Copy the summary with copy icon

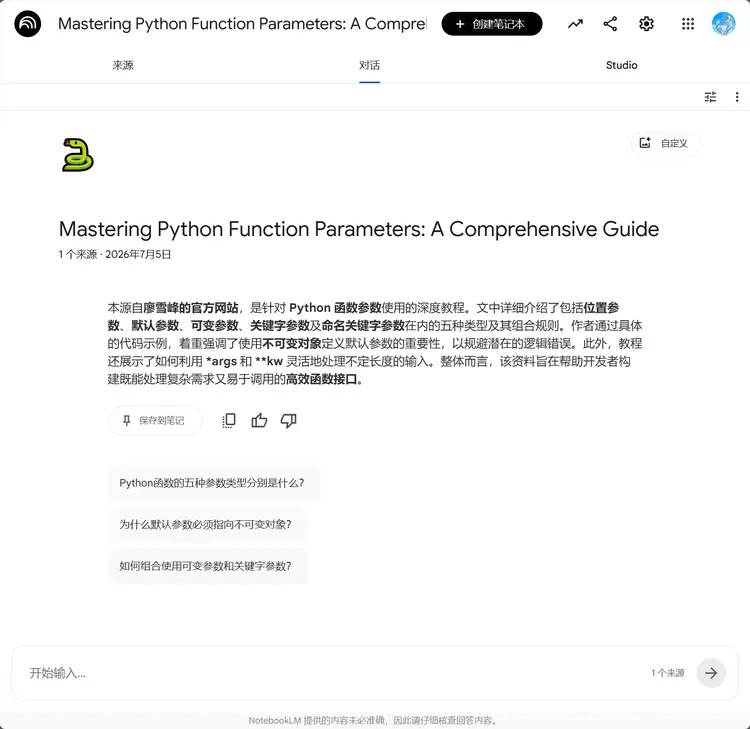coord(229,420)
